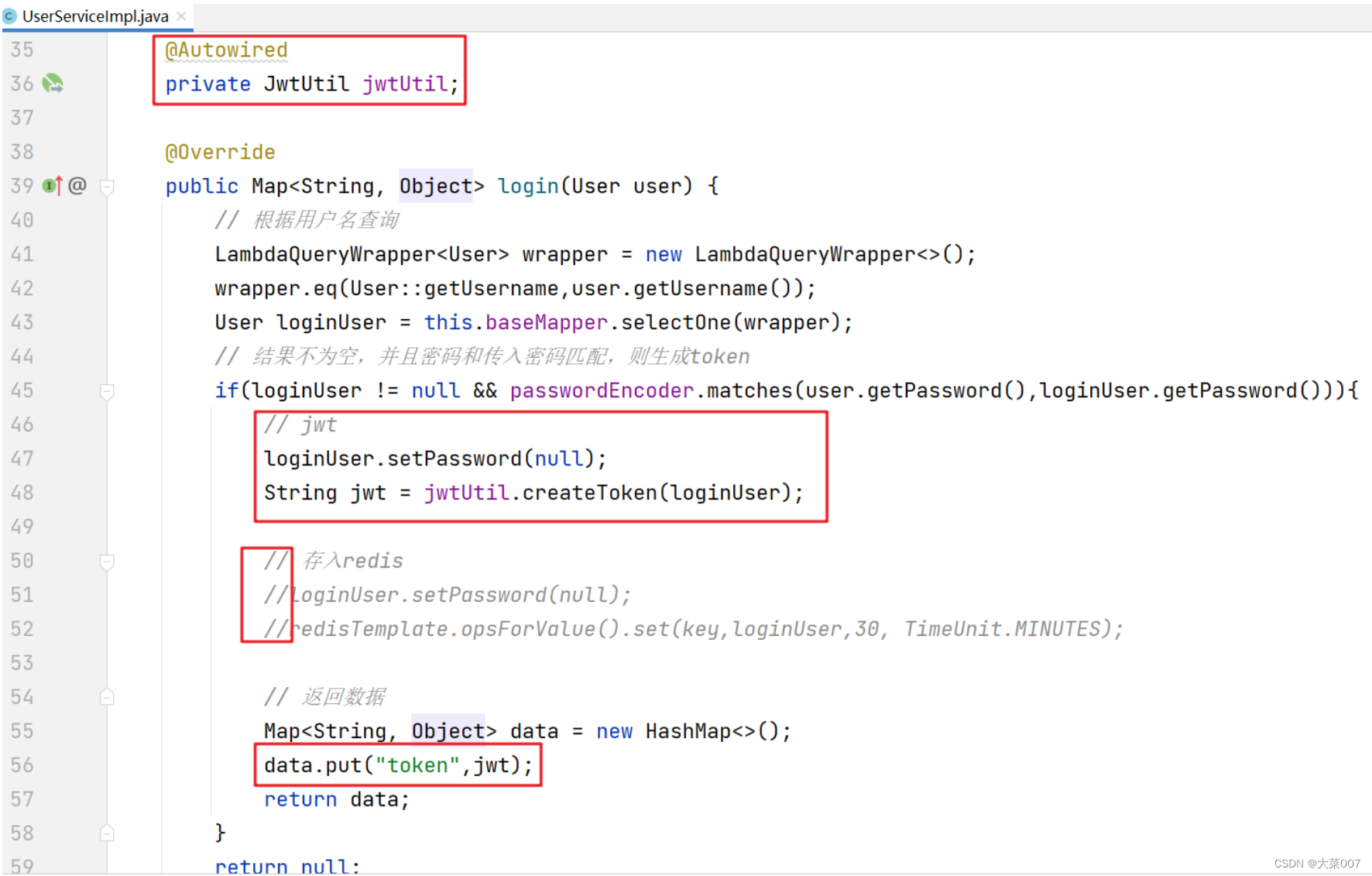Viewport: 1372px width, 876px height.
Task: Click baseMapper on line 43
Action: click(x=547, y=322)
